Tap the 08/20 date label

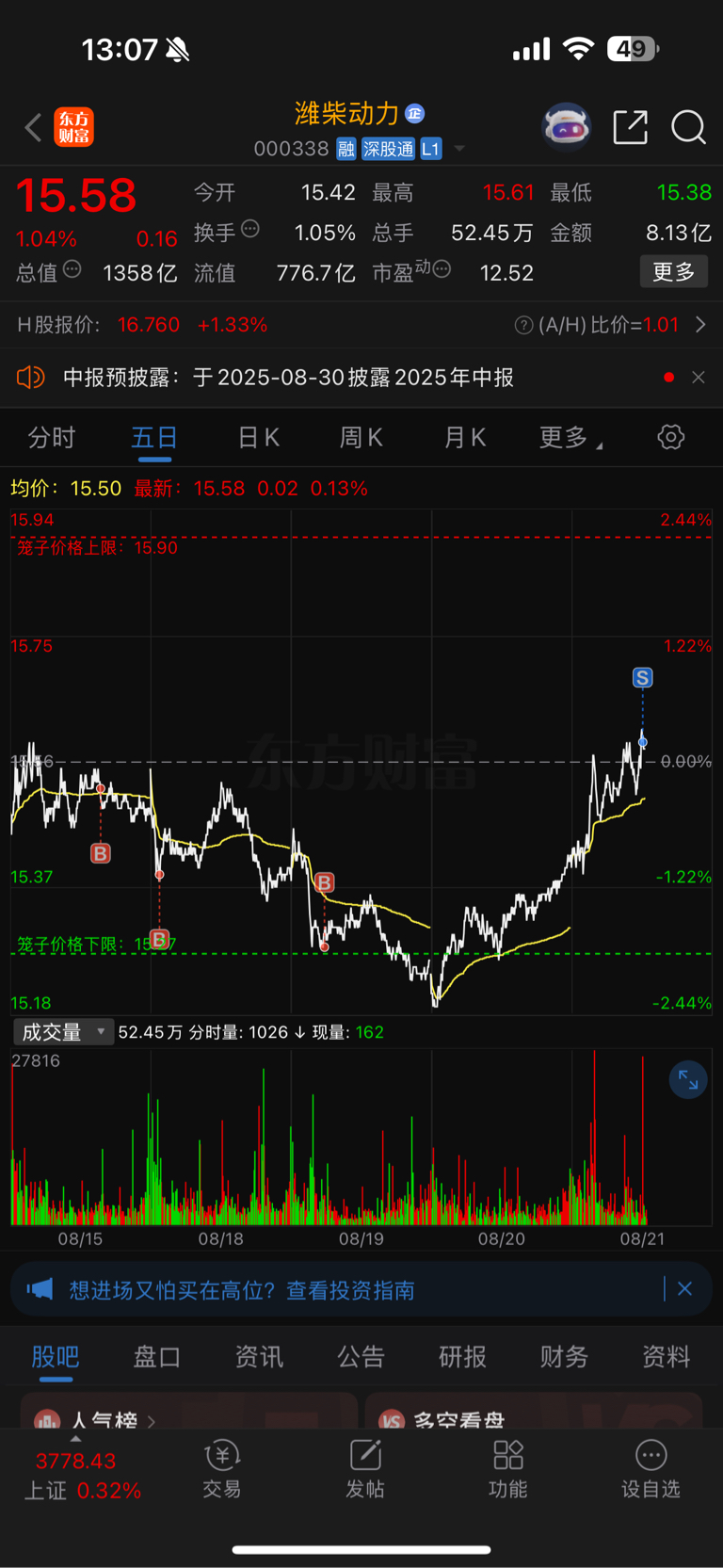click(502, 1239)
